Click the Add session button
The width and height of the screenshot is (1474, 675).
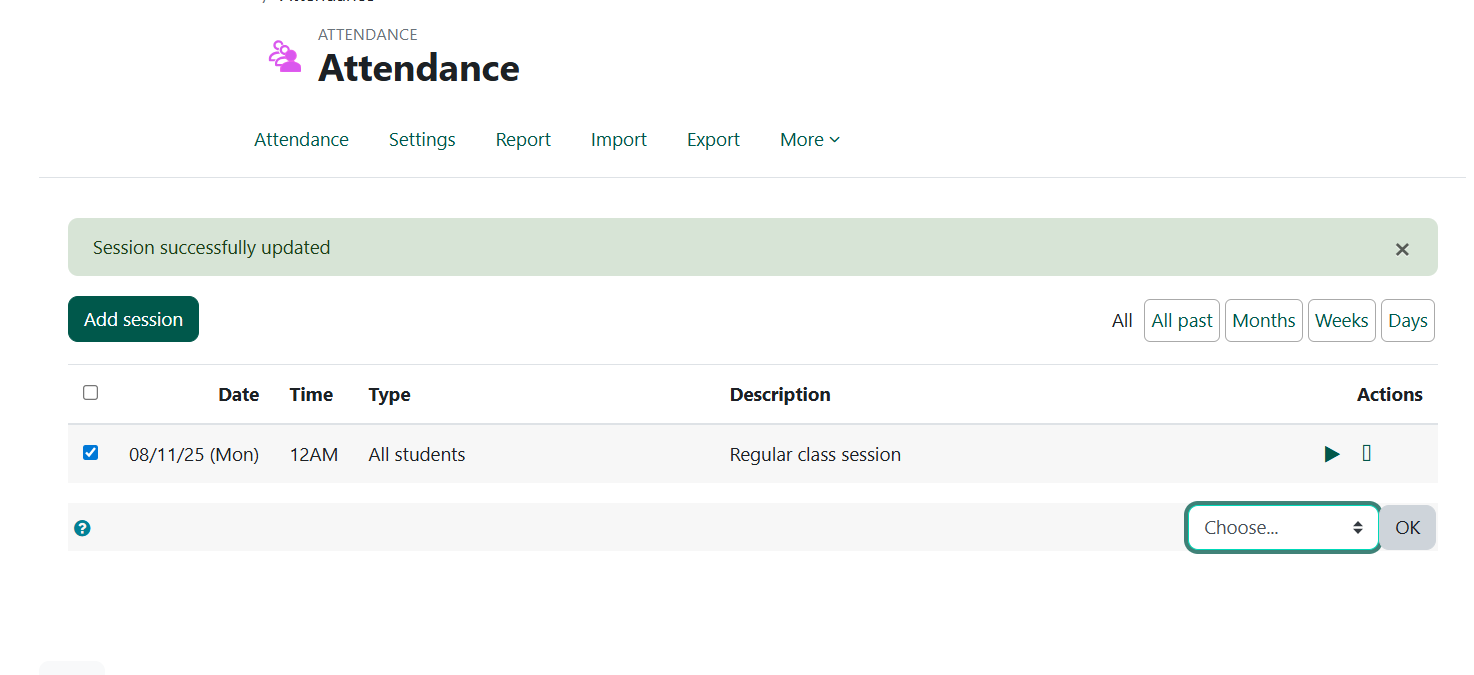[x=133, y=319]
